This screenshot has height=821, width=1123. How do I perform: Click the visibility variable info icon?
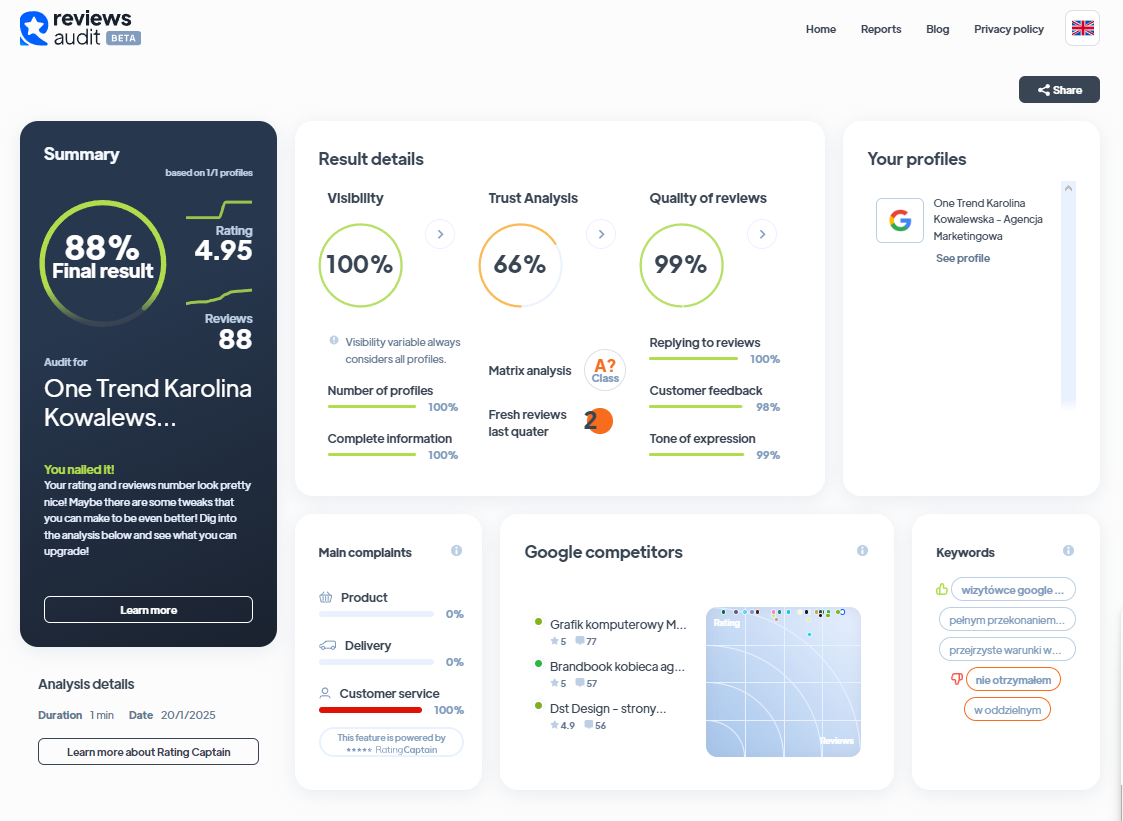click(x=334, y=341)
